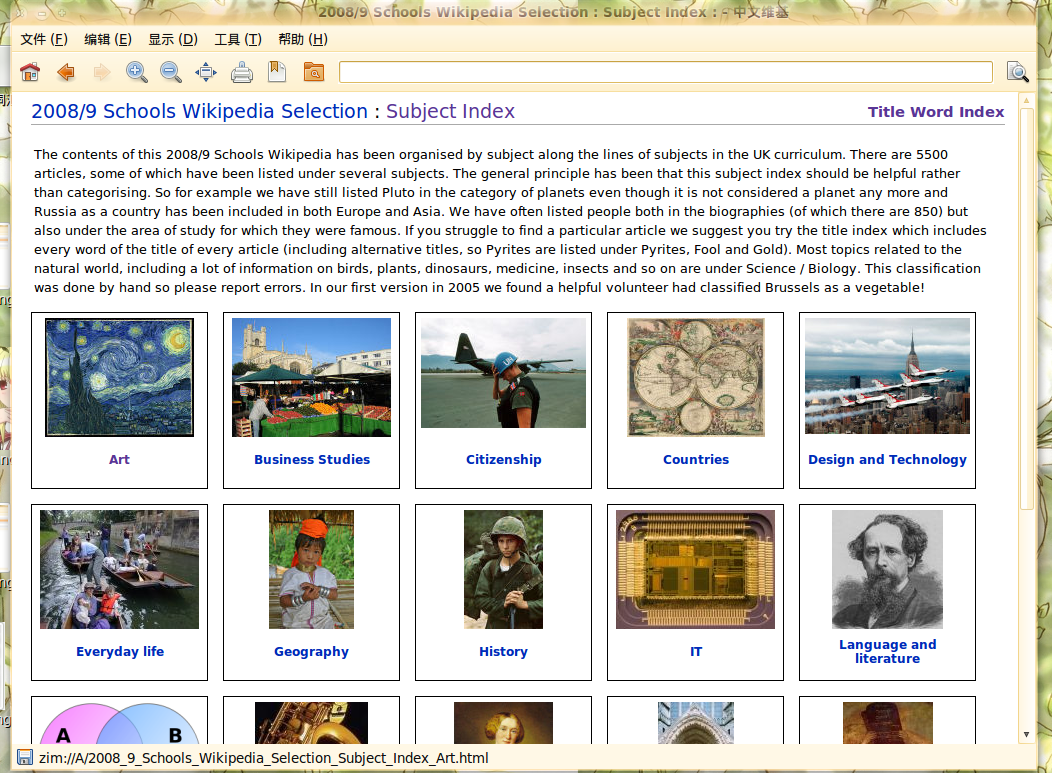Click the cathedral arch thumbnail
Viewport: 1052px width, 773px height.
(x=696, y=723)
